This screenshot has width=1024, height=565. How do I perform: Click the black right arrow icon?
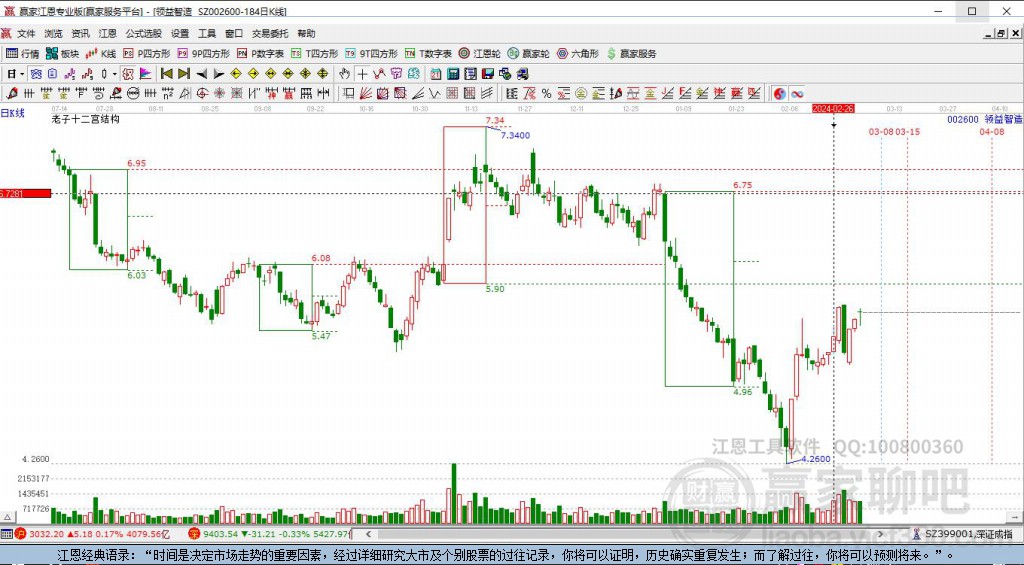pos(219,74)
